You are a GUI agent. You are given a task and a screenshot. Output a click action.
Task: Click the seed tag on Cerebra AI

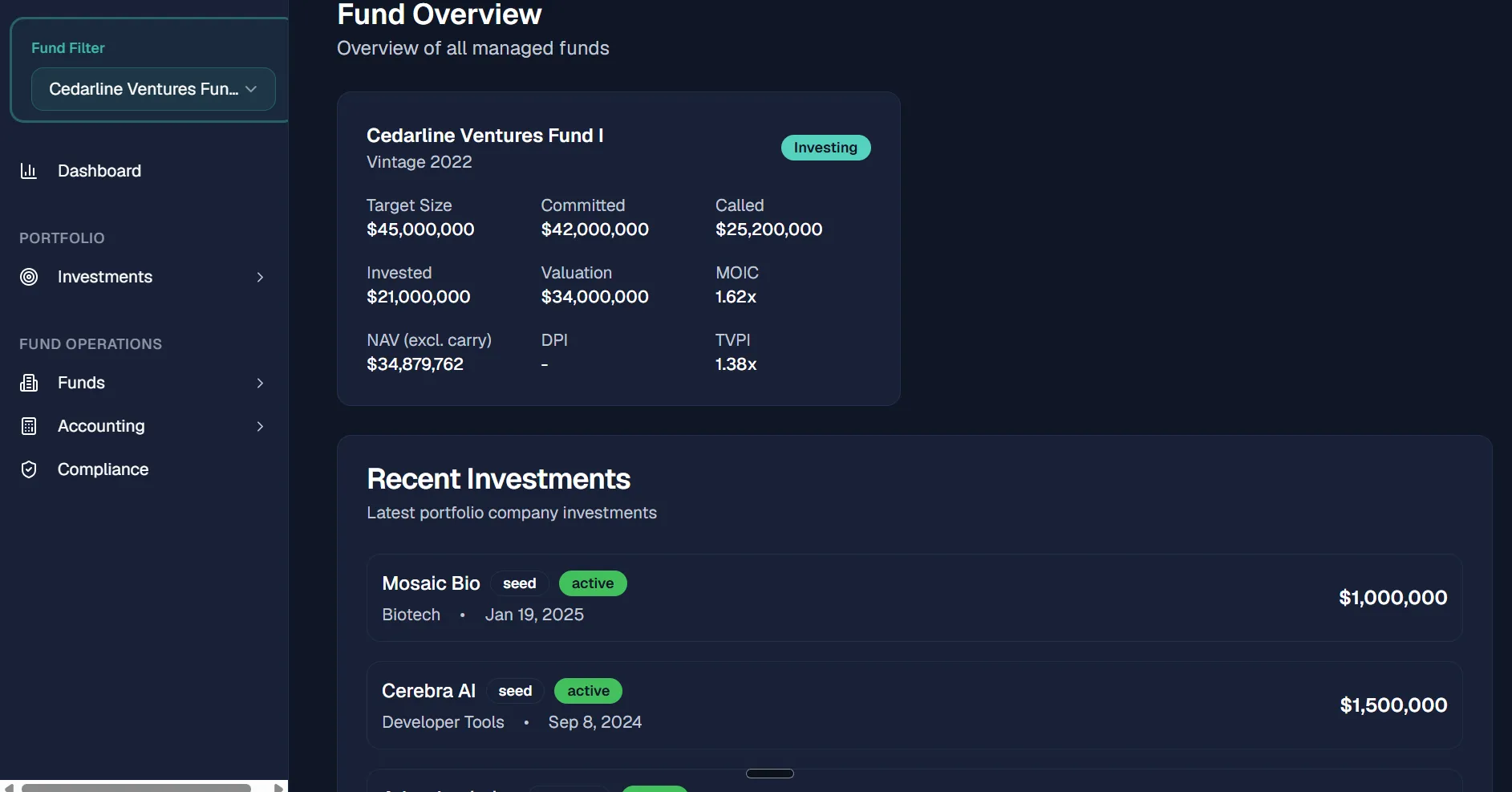(515, 691)
